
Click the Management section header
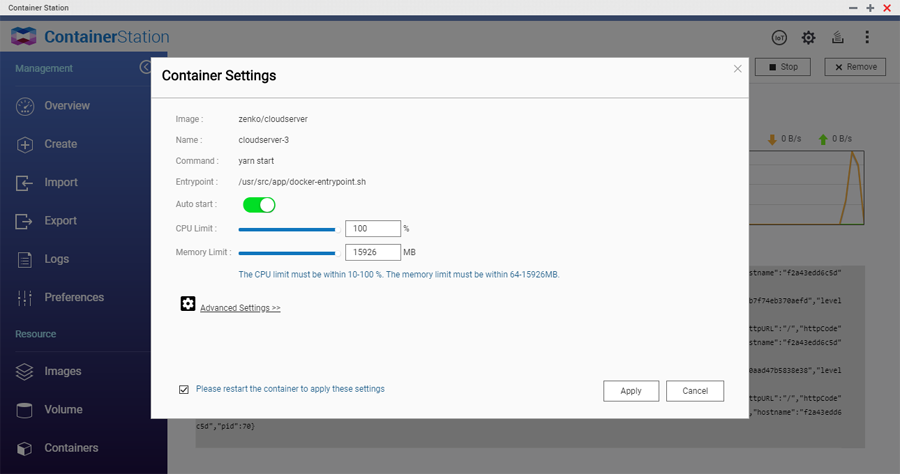click(44, 68)
